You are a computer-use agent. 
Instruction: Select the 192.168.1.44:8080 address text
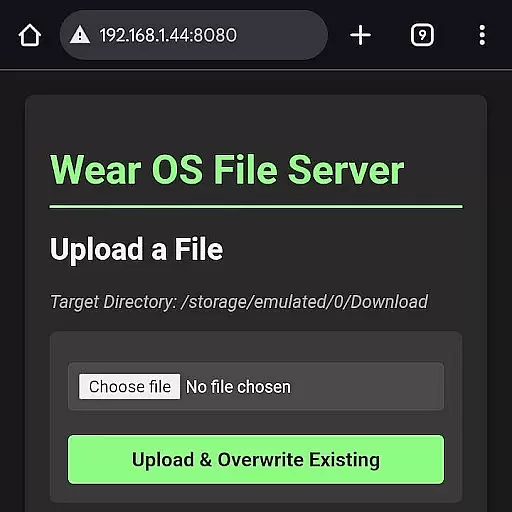pos(168,35)
